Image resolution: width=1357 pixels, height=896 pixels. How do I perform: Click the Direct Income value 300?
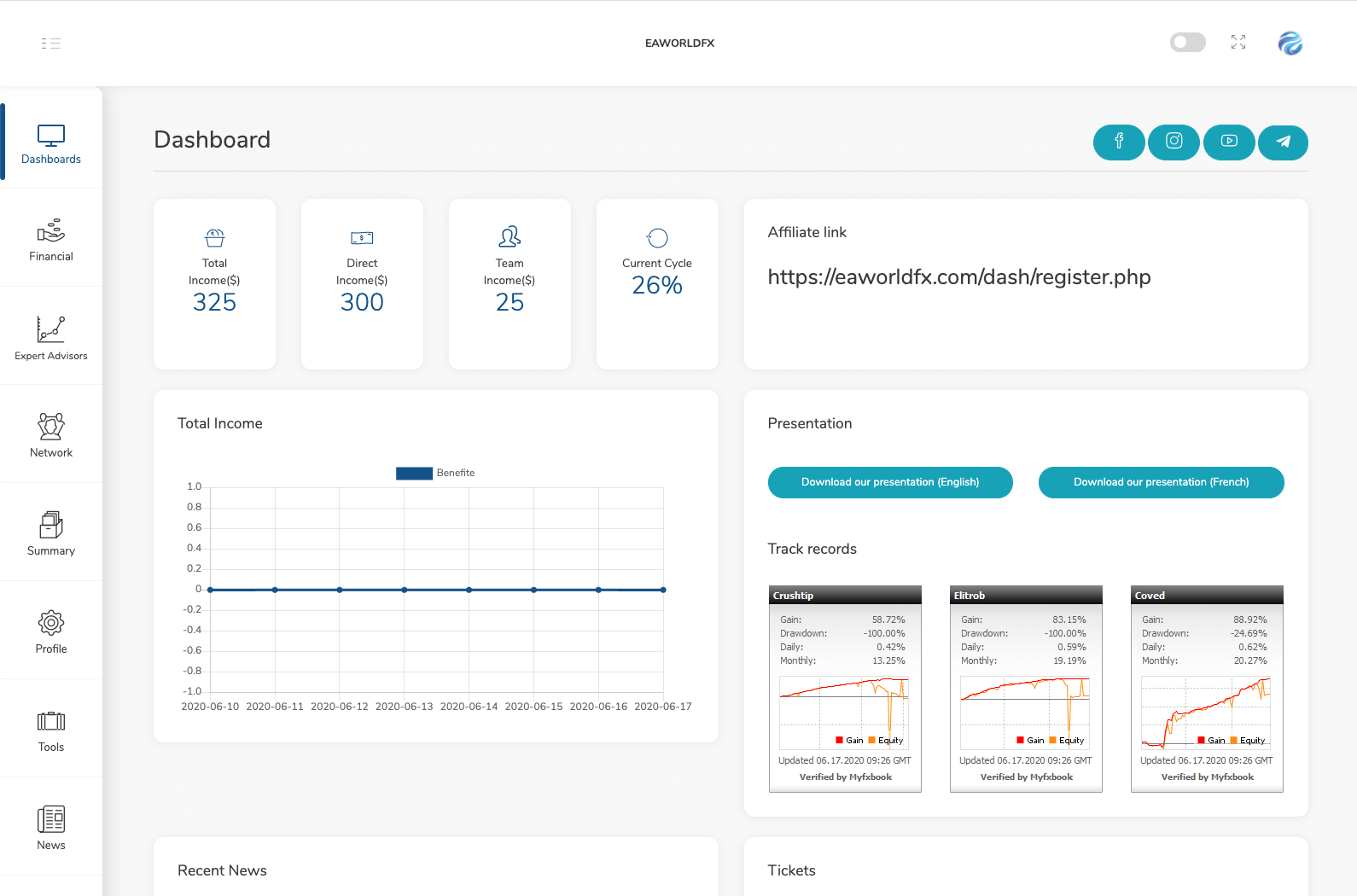coord(362,302)
